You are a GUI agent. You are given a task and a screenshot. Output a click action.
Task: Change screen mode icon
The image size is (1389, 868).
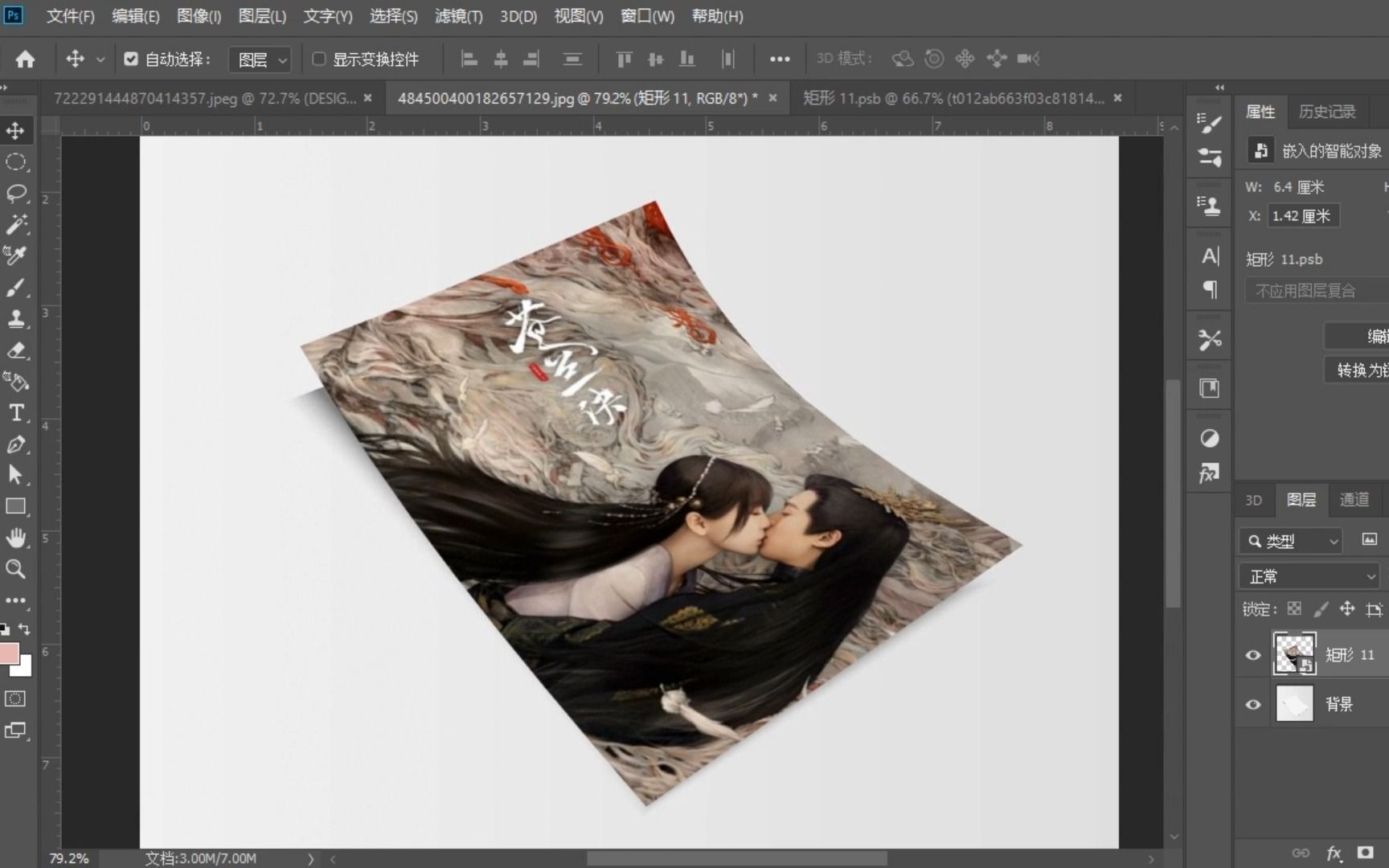click(15, 731)
